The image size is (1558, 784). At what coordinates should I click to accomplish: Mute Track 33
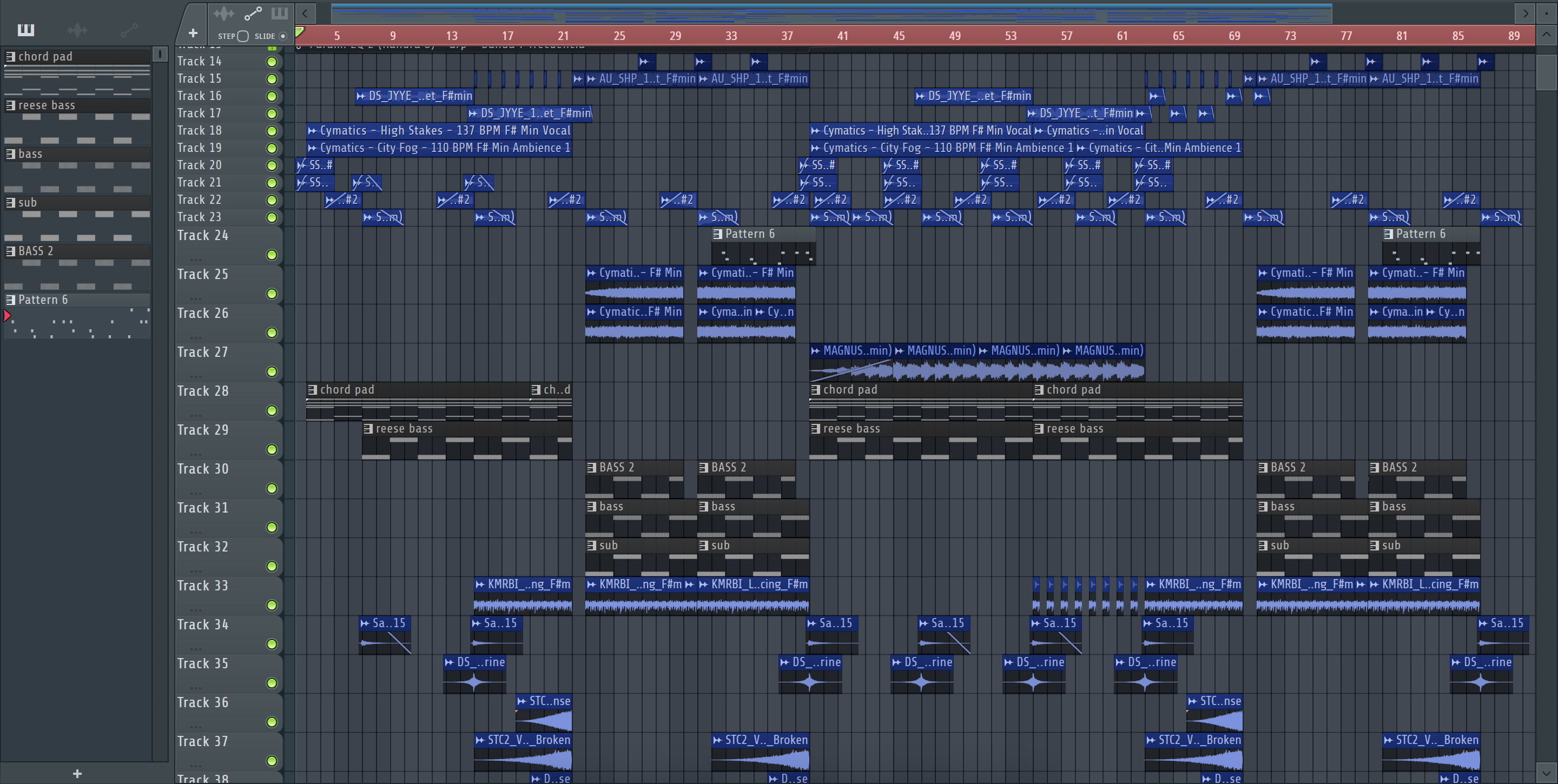pyautogui.click(x=272, y=605)
